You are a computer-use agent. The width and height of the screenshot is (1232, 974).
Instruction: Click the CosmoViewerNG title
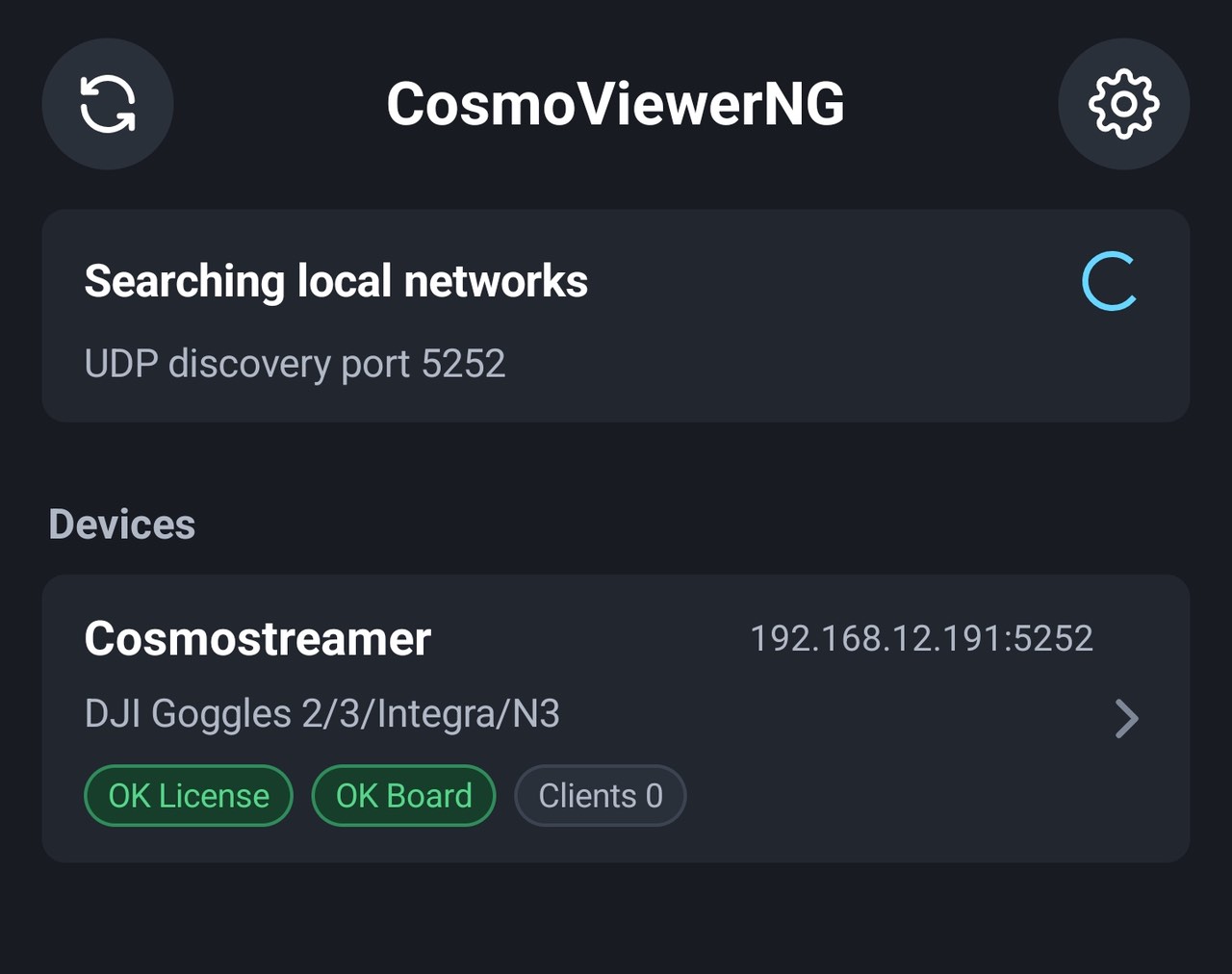616,104
